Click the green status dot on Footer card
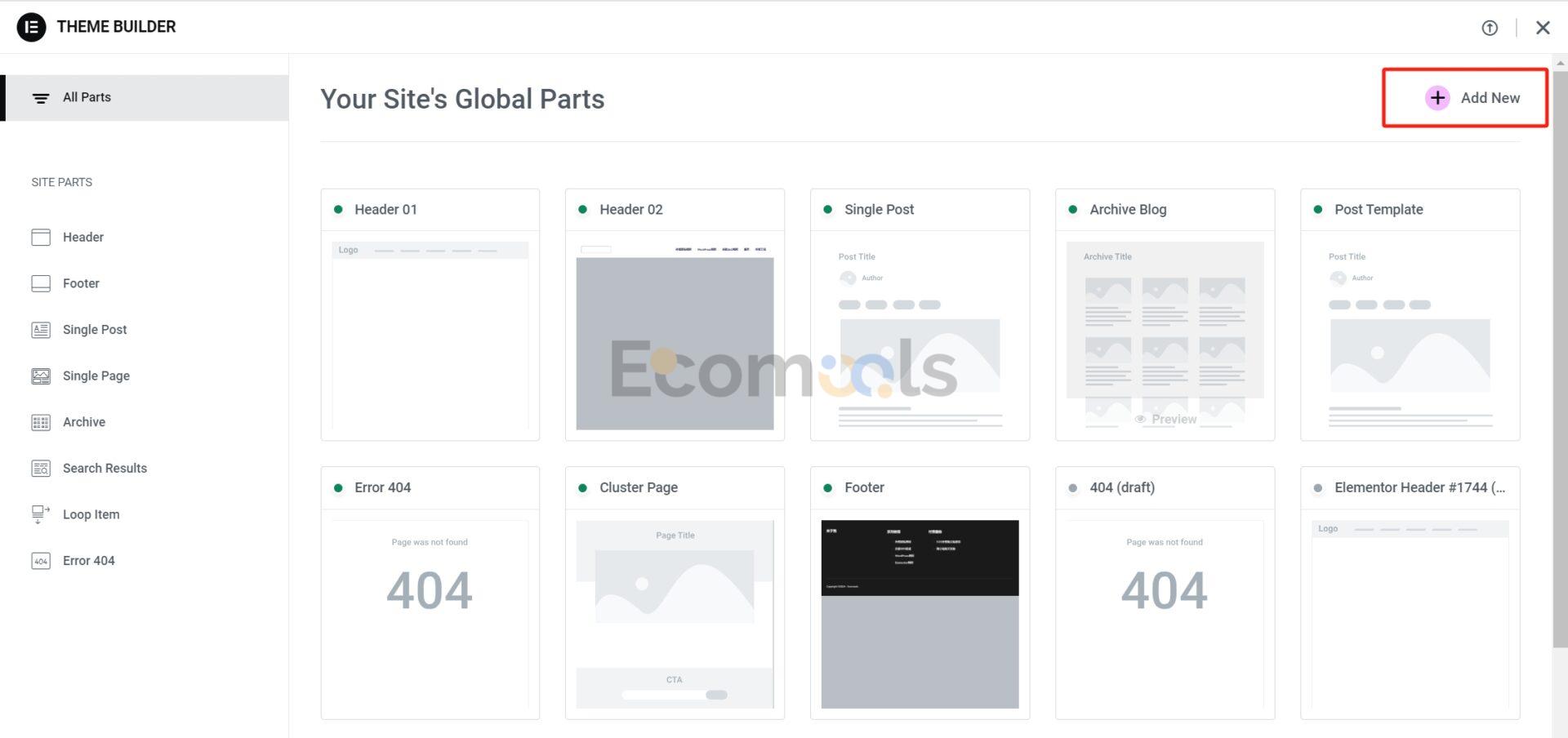Screen dimensions: 1568x738 pyautogui.click(x=828, y=488)
